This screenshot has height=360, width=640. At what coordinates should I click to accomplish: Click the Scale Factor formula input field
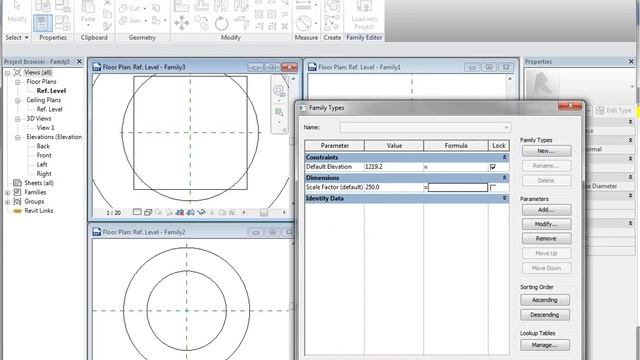tap(458, 187)
